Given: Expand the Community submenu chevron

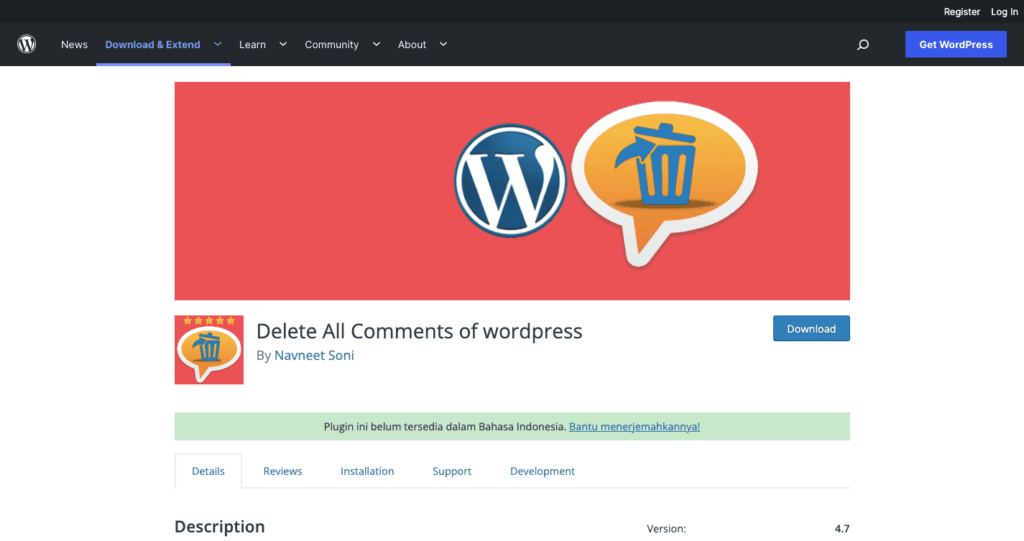Looking at the screenshot, I should (376, 44).
